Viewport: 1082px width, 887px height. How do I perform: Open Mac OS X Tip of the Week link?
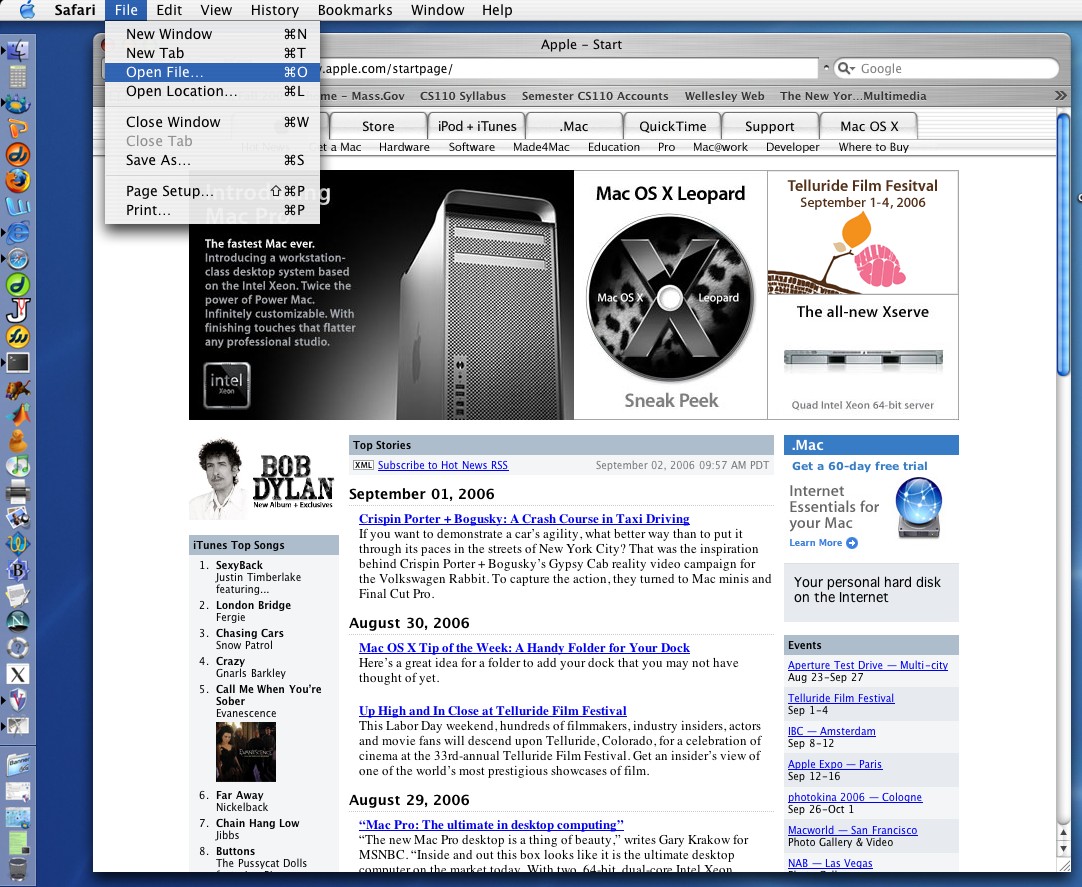(x=524, y=647)
